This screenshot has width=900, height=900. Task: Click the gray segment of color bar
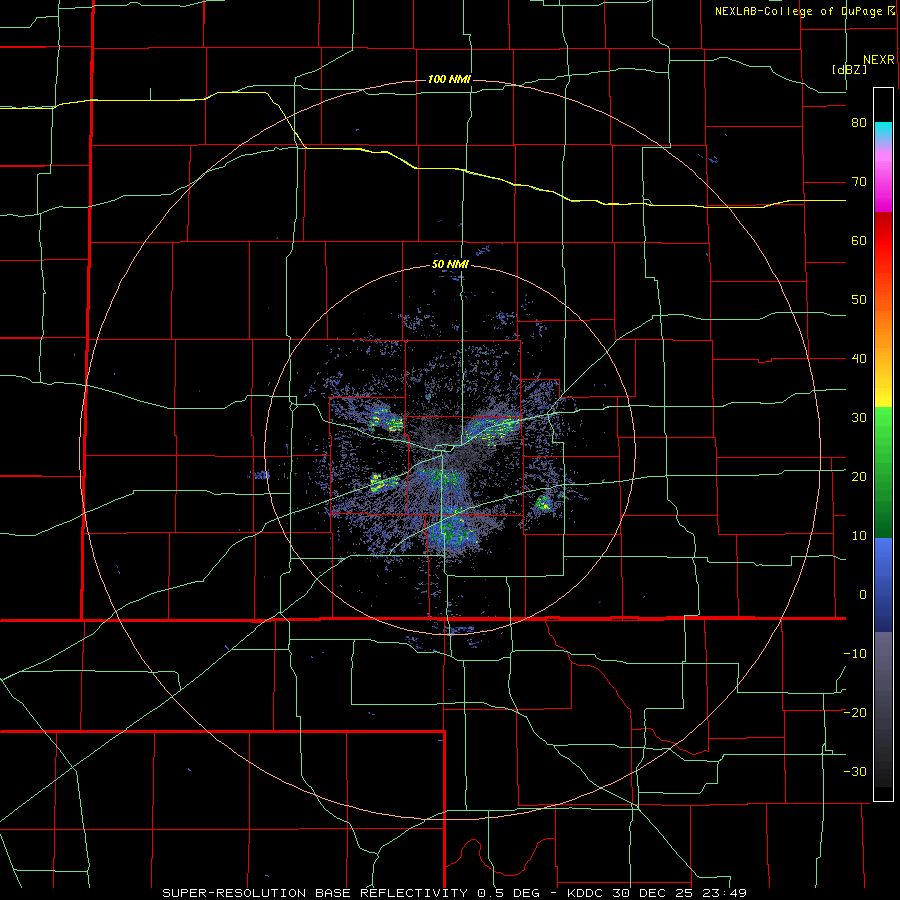[x=883, y=709]
